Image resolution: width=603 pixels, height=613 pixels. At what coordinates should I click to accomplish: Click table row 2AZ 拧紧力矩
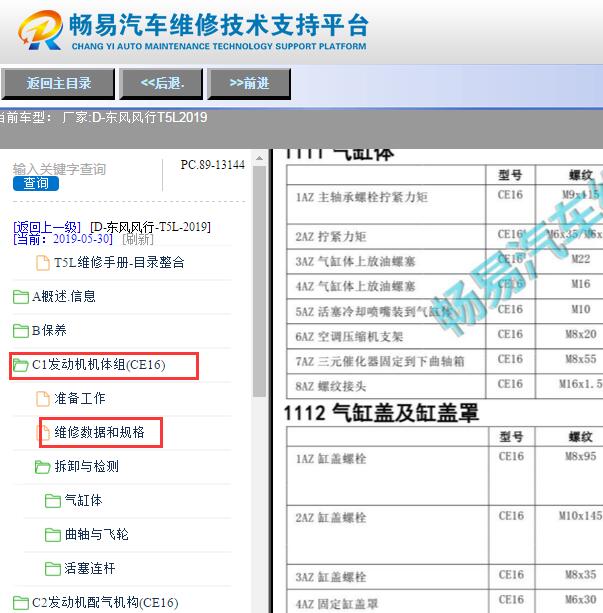point(445,237)
